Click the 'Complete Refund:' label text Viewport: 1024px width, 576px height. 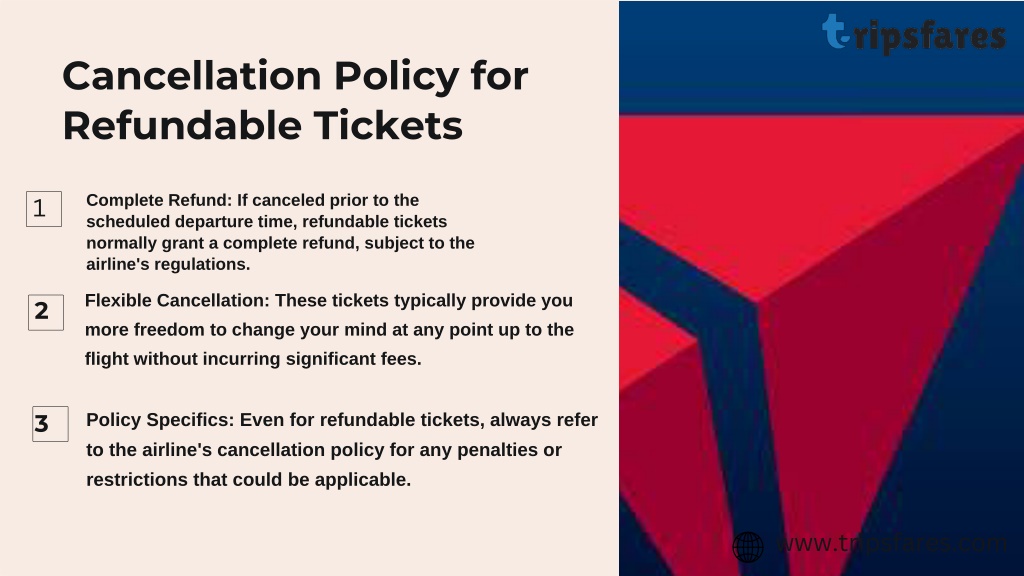click(159, 200)
